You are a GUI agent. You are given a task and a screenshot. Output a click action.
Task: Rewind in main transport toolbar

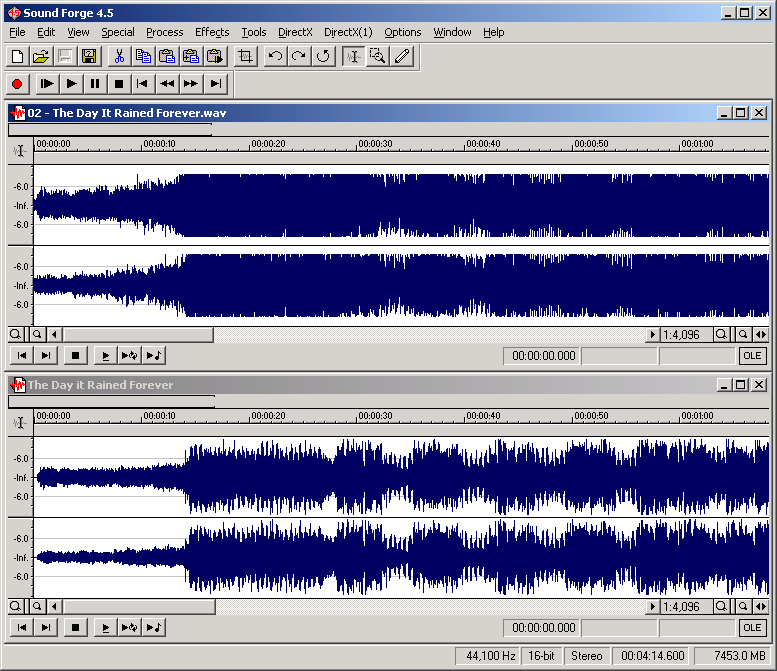(167, 84)
